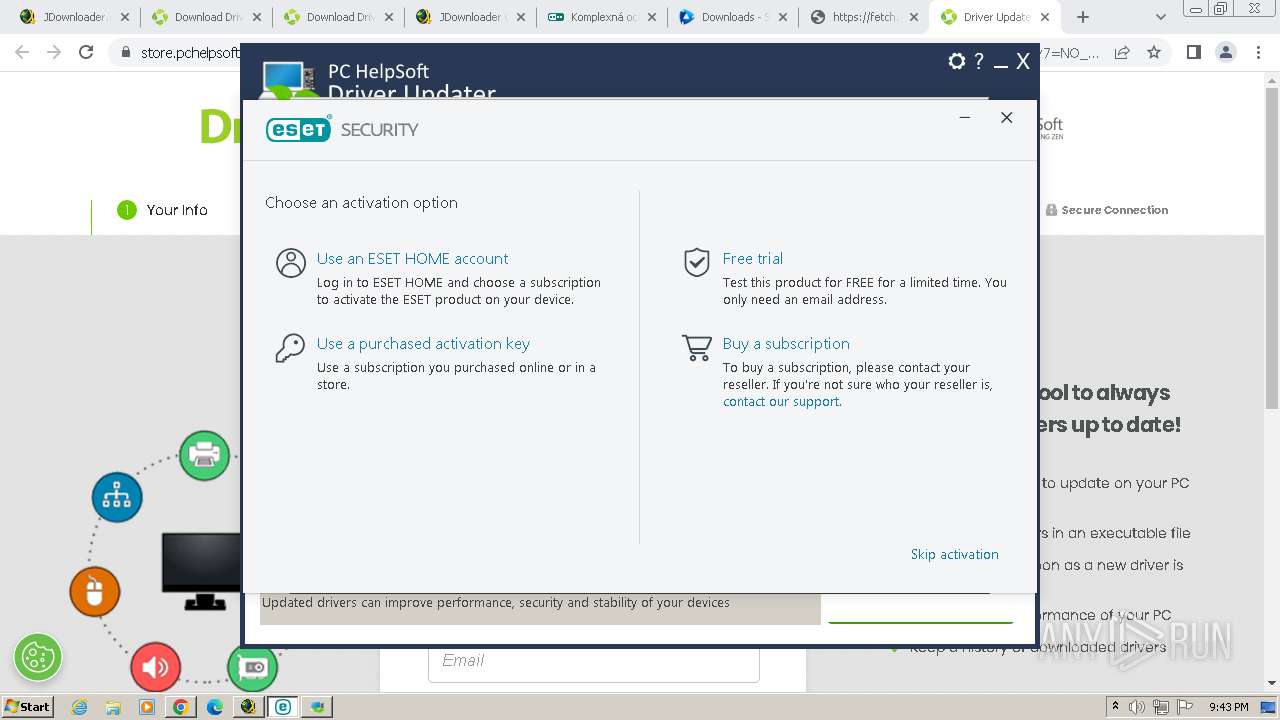Image resolution: width=1280 pixels, height=720 pixels.
Task: Close the Komplexná browser tab
Action: point(652,17)
